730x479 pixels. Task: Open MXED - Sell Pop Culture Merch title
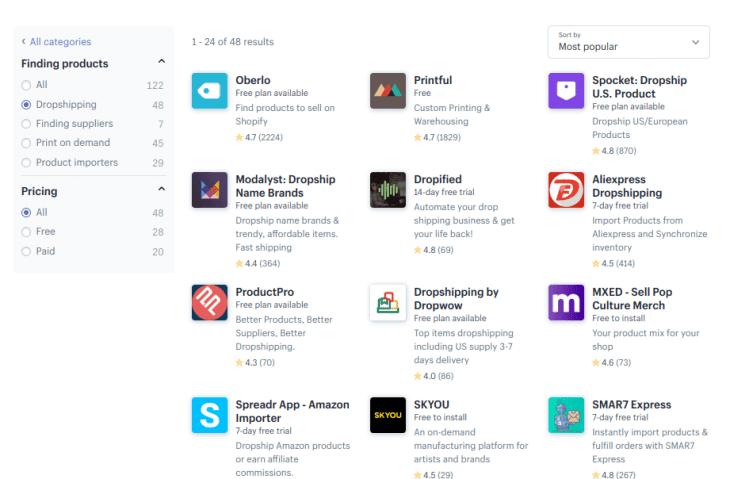[x=632, y=299]
